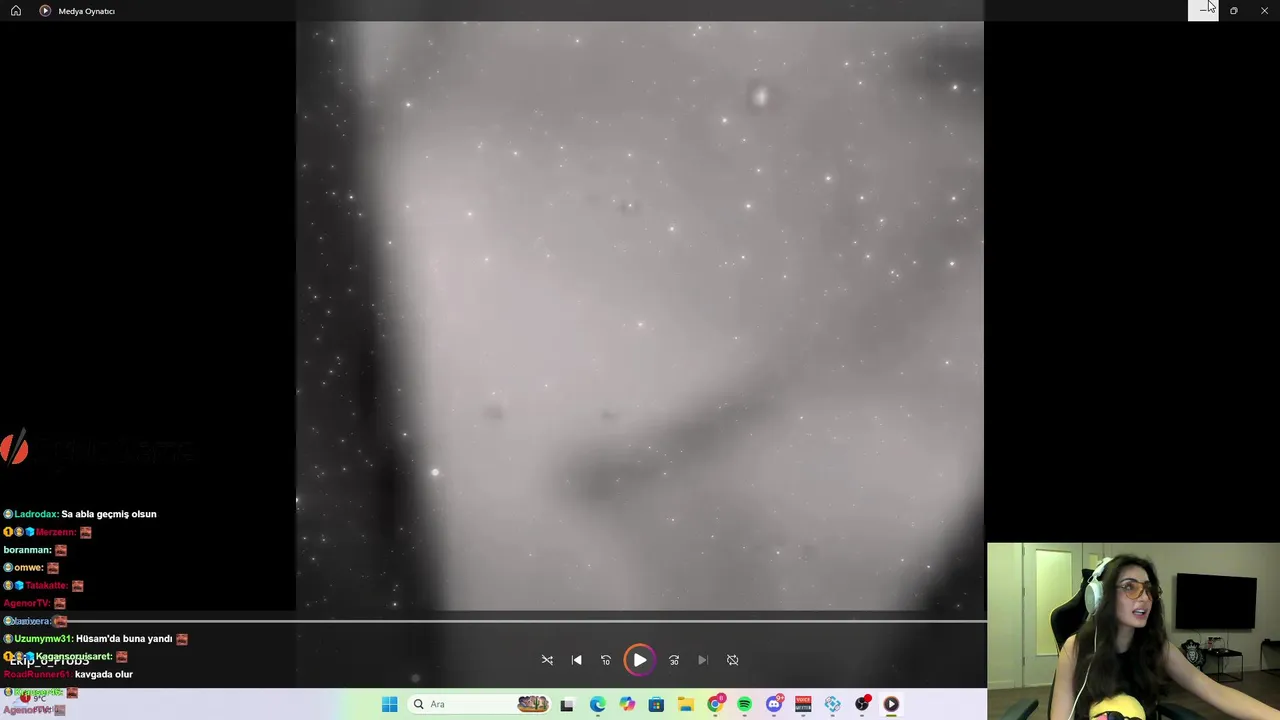Toggle repeat mode in the media player

click(x=732, y=660)
